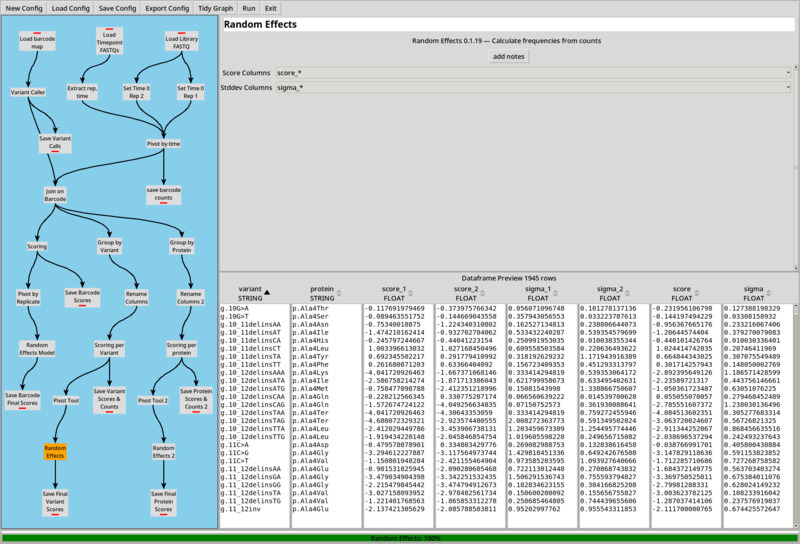Click protein cell p.Ala4Lys
The width and height of the screenshot is (800, 544).
click(310, 373)
